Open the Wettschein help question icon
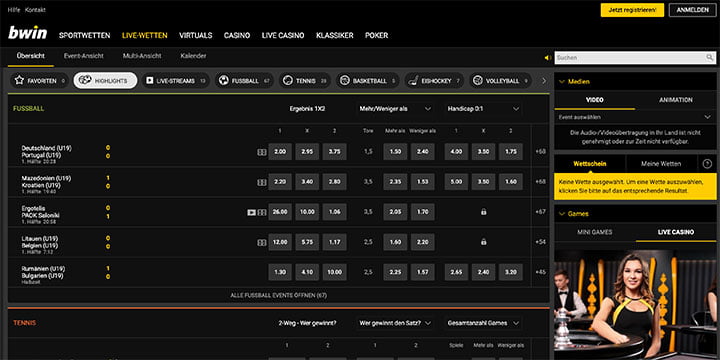Image resolution: width=720 pixels, height=360 pixels. pos(707,163)
